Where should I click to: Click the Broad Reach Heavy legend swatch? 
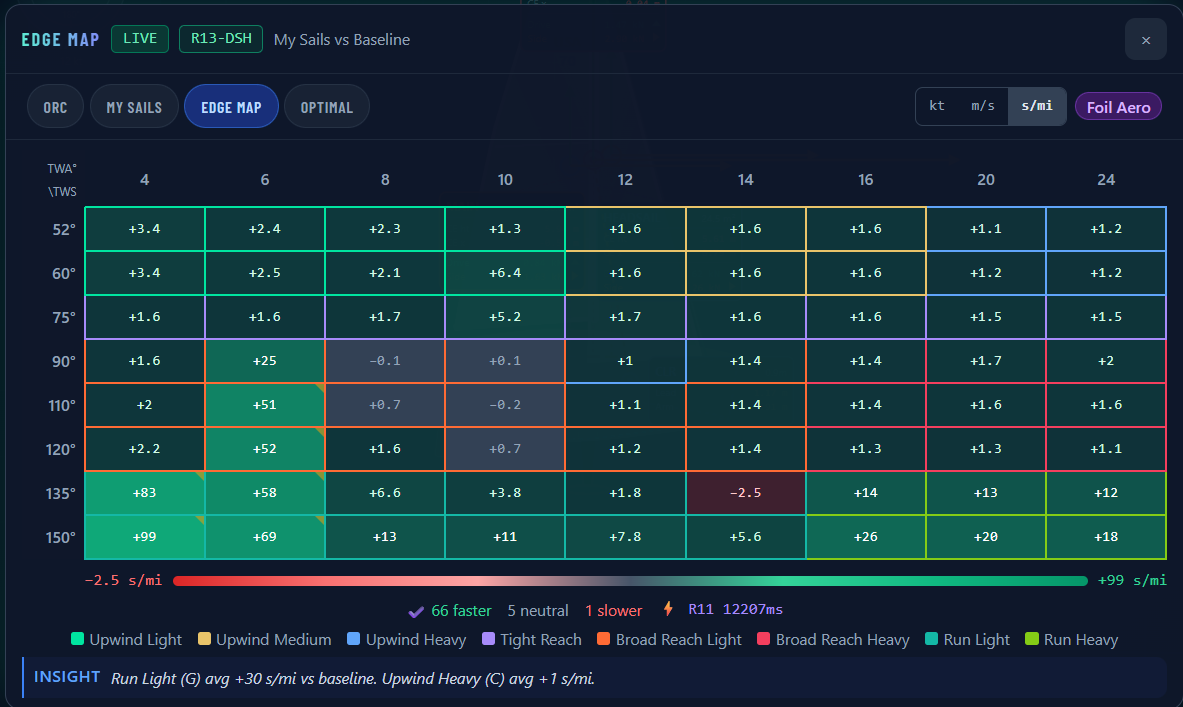[764, 639]
